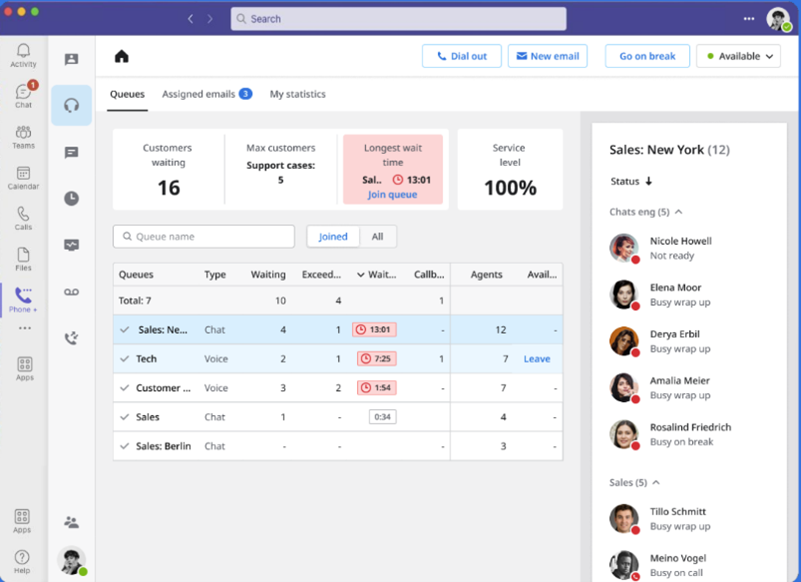Click the callback phone icon in sidebar
The width and height of the screenshot is (801, 582).
click(71, 338)
